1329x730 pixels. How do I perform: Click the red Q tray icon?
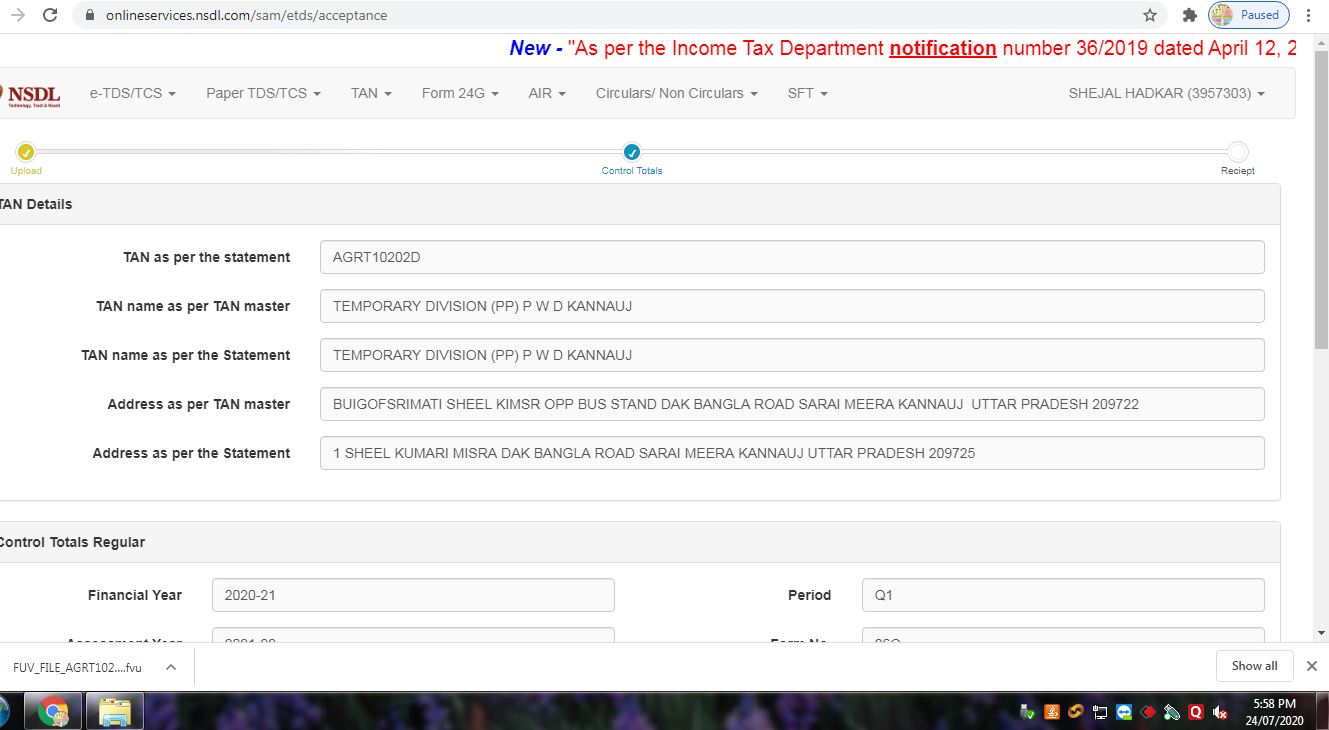tap(1196, 712)
